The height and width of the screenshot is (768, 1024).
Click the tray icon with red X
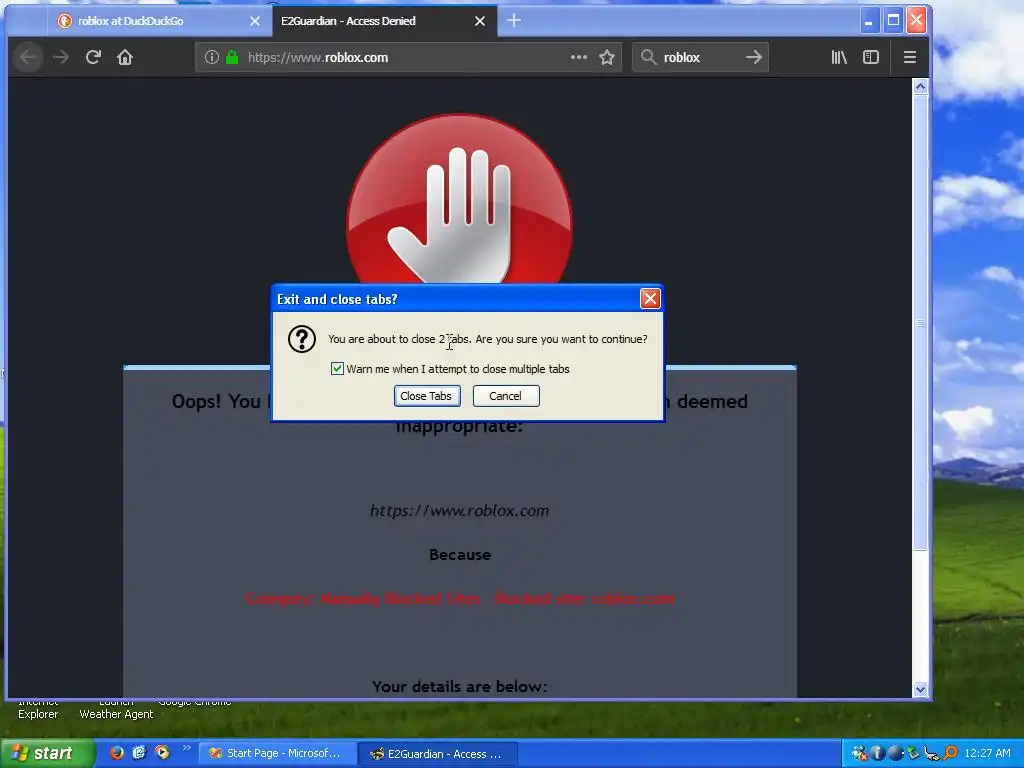(860, 754)
